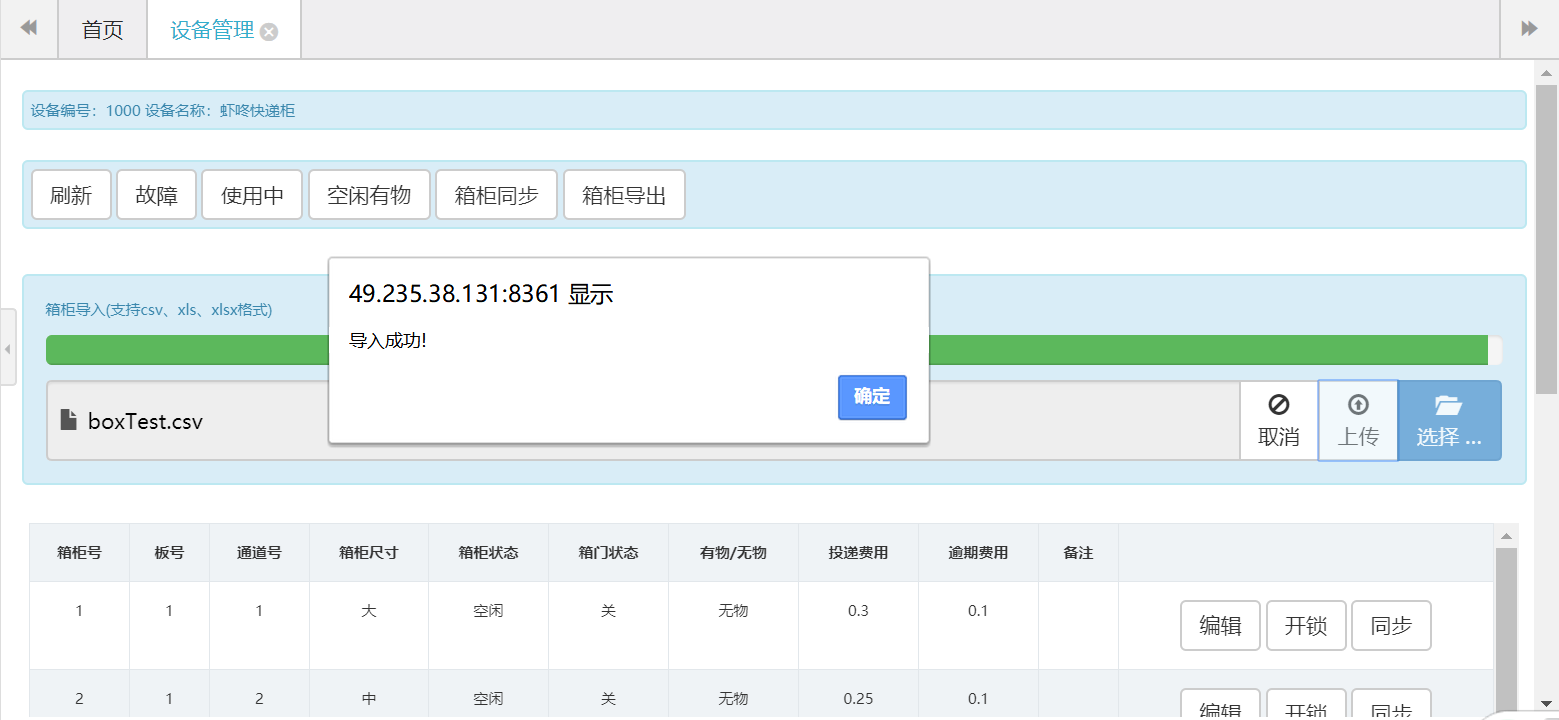Viewport: 1559px width, 720px height.
Task: Open the 首页 tab
Action: click(x=102, y=30)
